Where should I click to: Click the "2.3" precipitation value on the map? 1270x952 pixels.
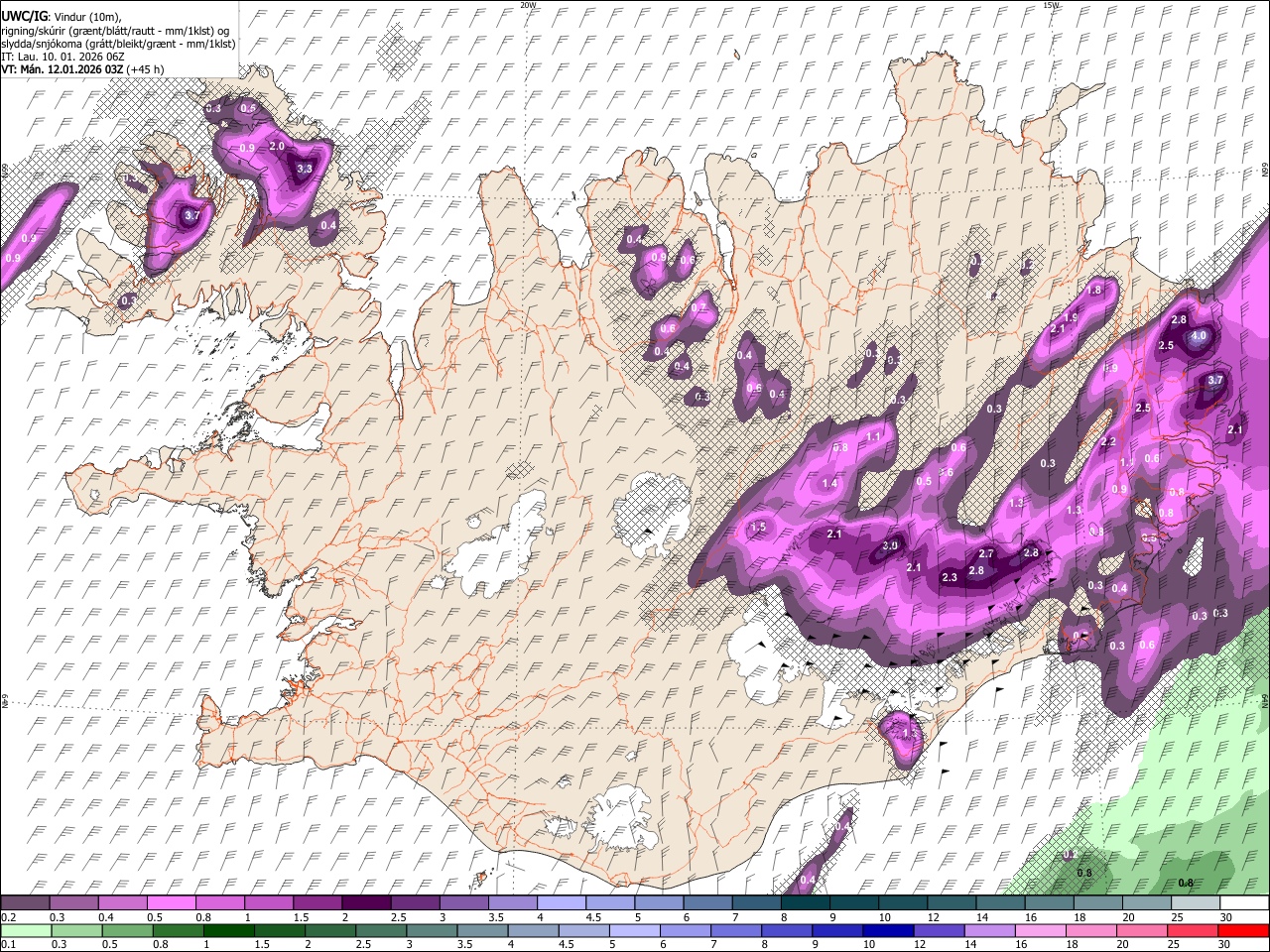click(950, 577)
